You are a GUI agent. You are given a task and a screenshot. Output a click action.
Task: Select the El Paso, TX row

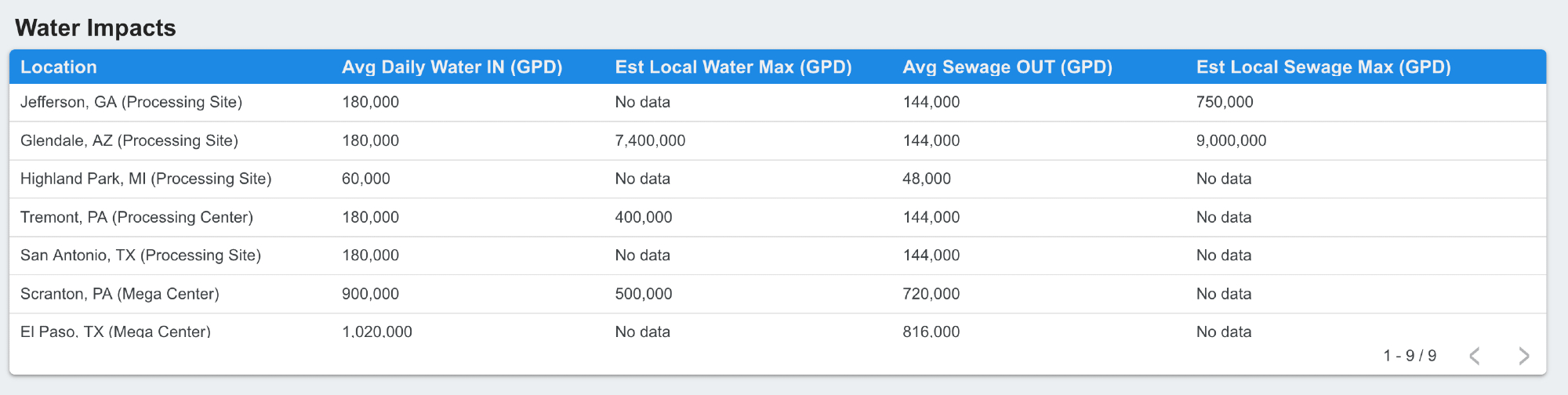[x=115, y=331]
